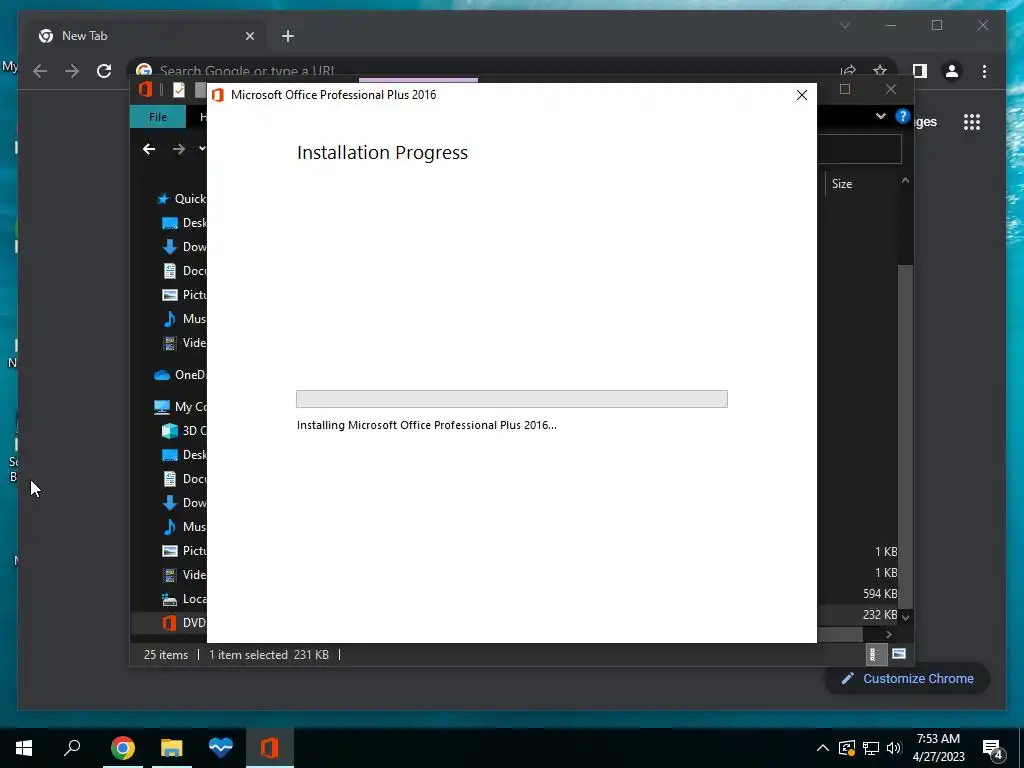Click the Properties quick access toolbar icon

coord(178,90)
